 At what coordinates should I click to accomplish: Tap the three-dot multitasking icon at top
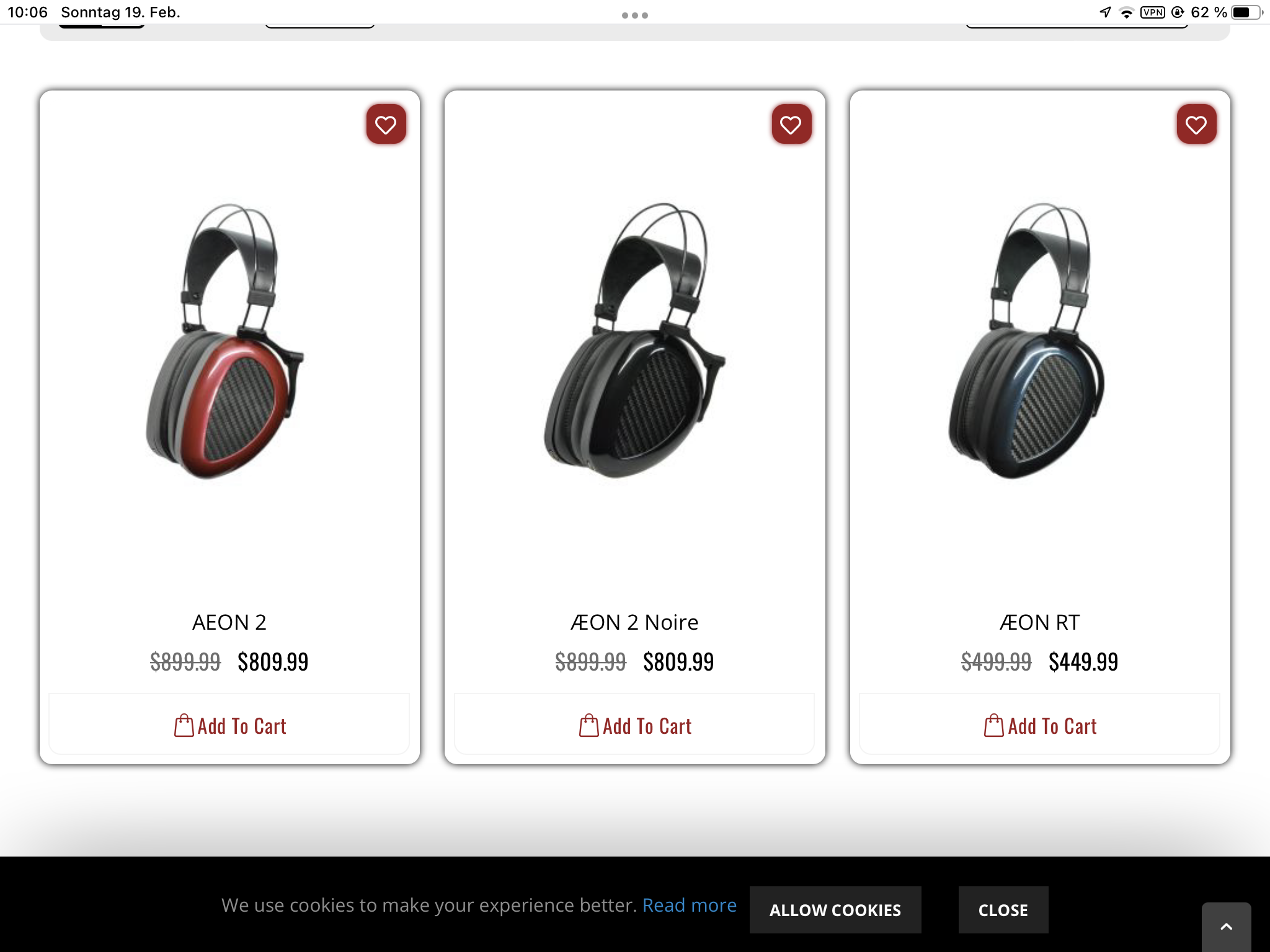tap(635, 15)
